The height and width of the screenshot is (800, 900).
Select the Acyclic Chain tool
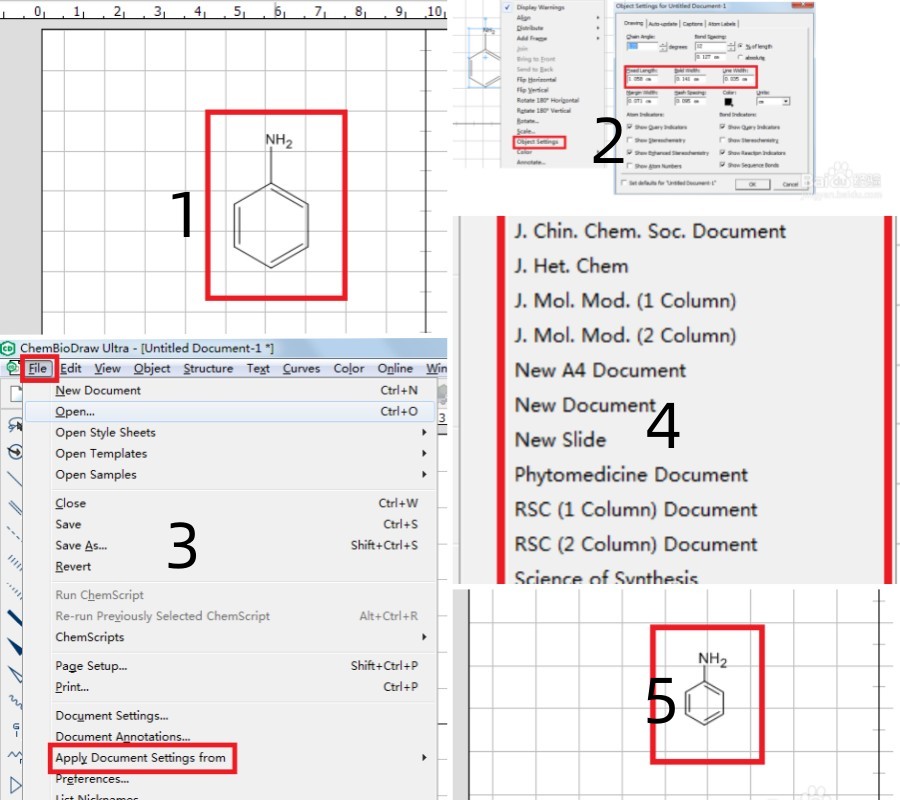14,756
